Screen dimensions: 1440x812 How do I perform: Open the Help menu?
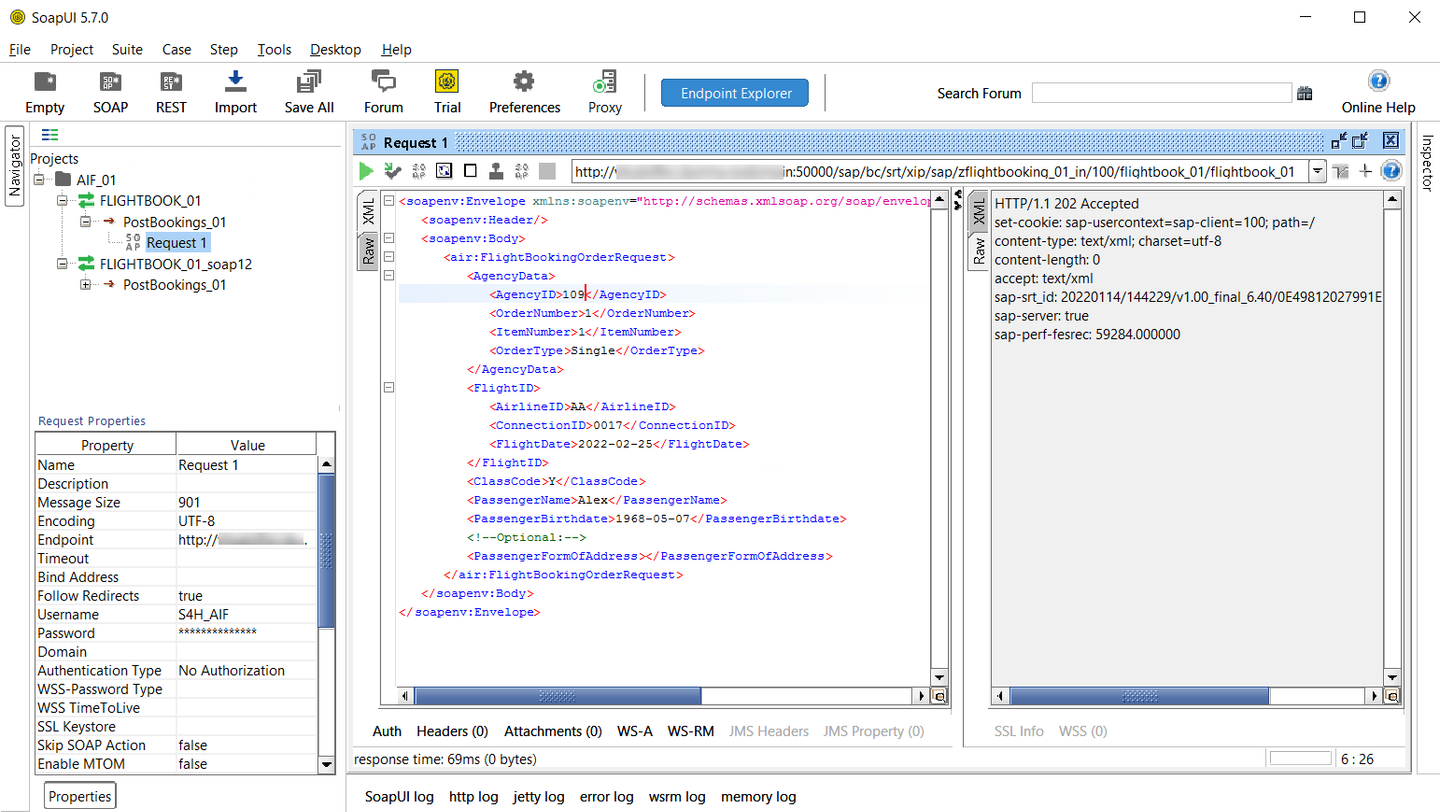(396, 49)
